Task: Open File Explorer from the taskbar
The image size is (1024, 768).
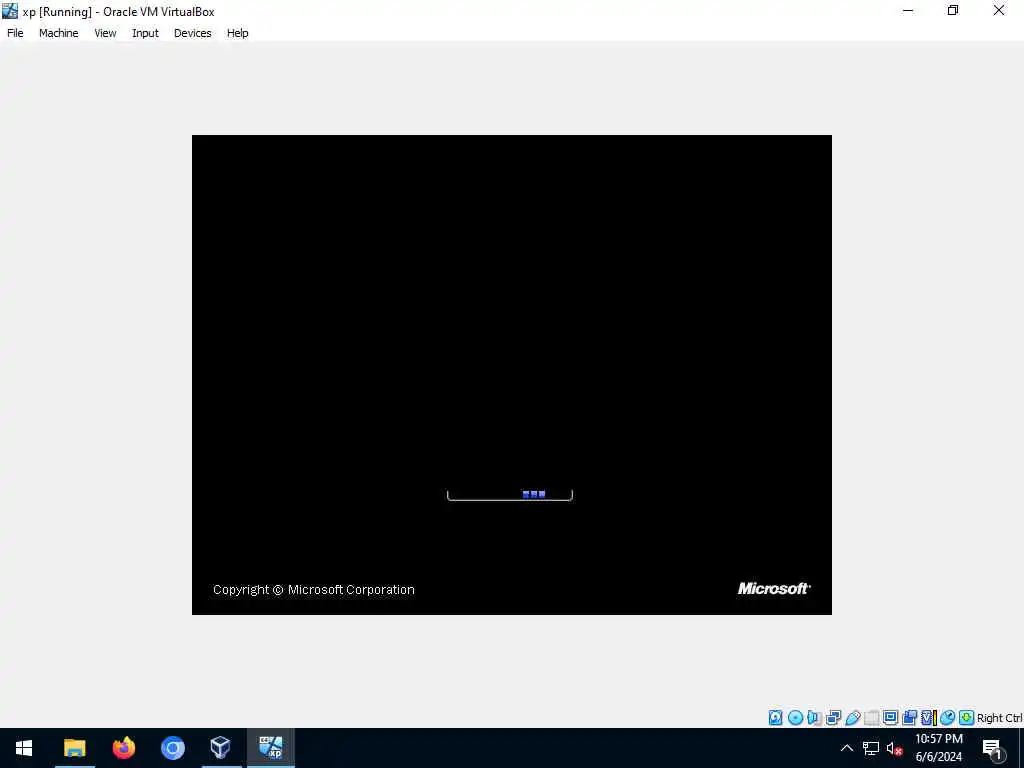Action: (74, 748)
